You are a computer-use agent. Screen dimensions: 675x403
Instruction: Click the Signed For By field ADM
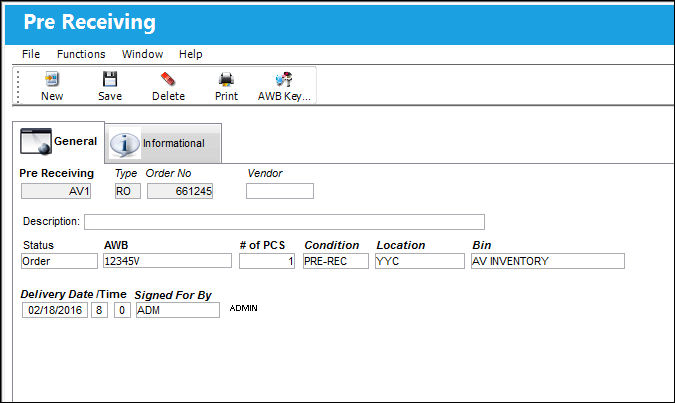click(x=178, y=310)
